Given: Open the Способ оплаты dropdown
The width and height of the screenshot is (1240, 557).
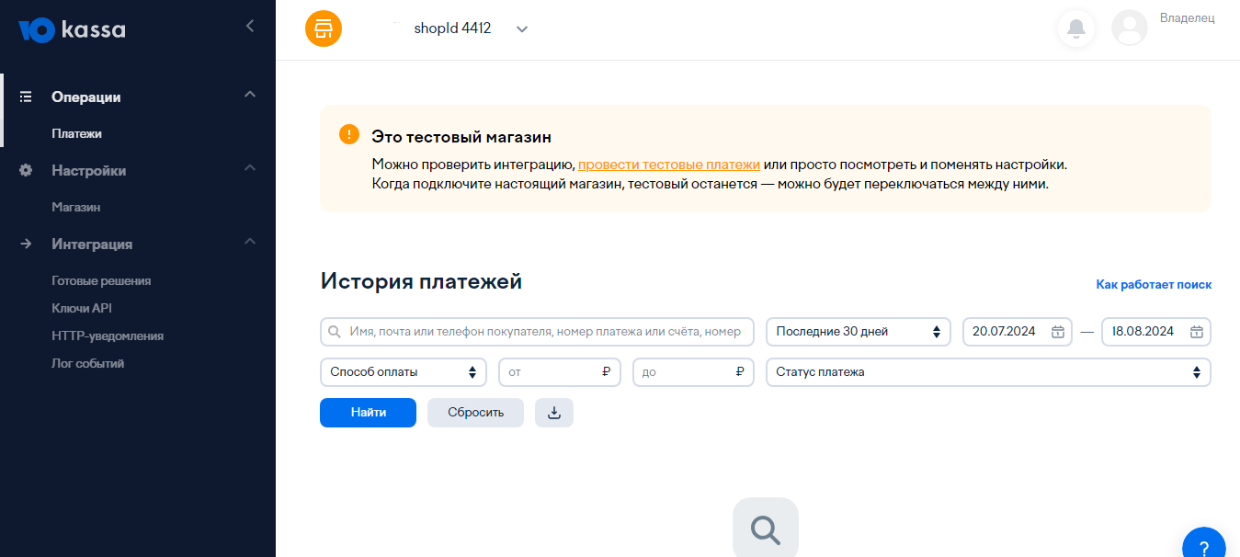Looking at the screenshot, I should (403, 372).
